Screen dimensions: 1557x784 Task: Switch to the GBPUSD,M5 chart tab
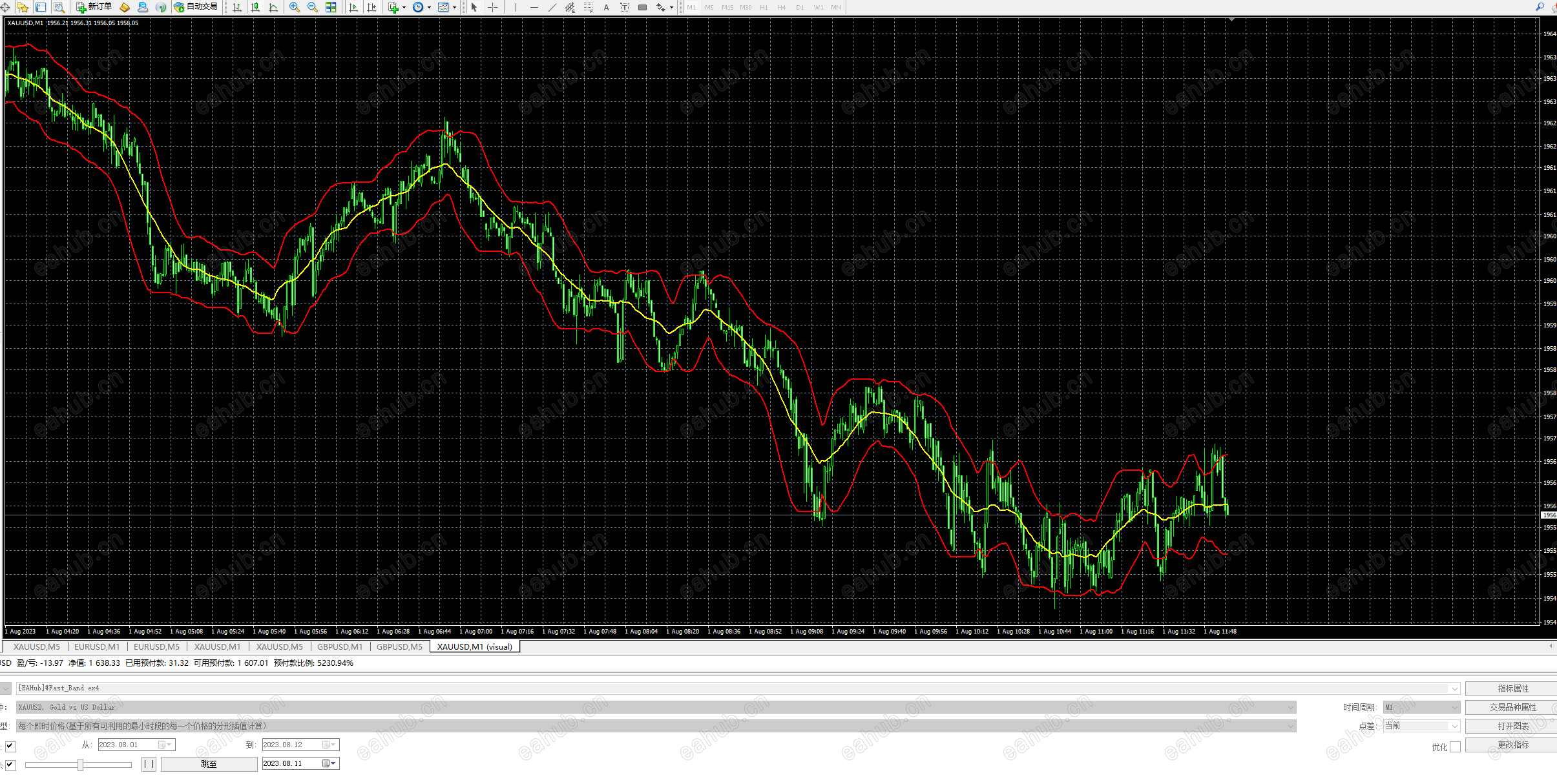point(399,646)
